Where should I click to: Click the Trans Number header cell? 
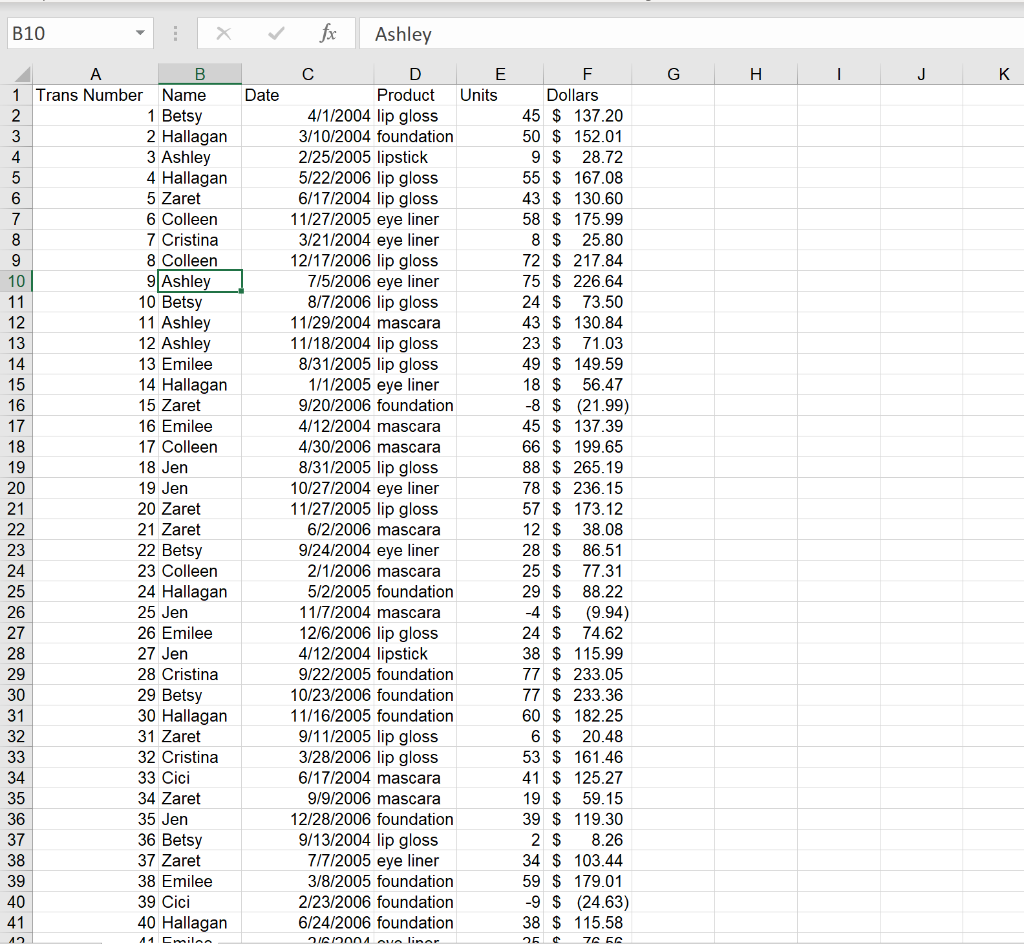coord(95,95)
